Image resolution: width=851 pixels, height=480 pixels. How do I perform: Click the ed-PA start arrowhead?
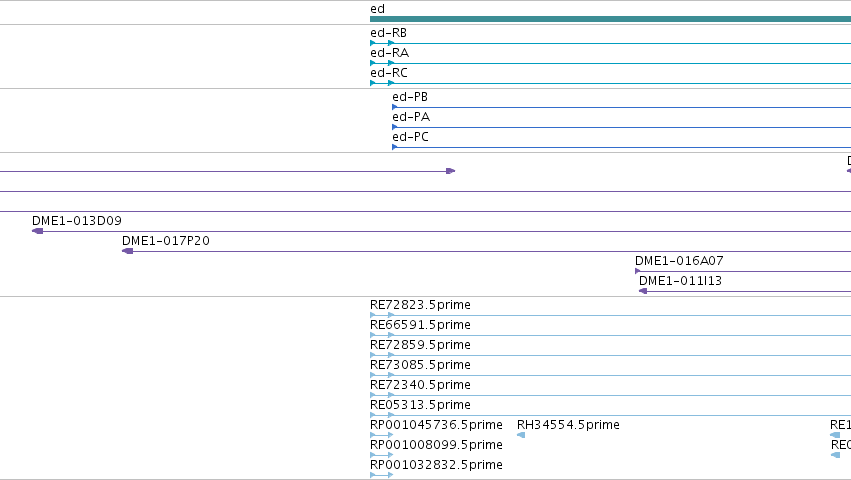click(395, 128)
